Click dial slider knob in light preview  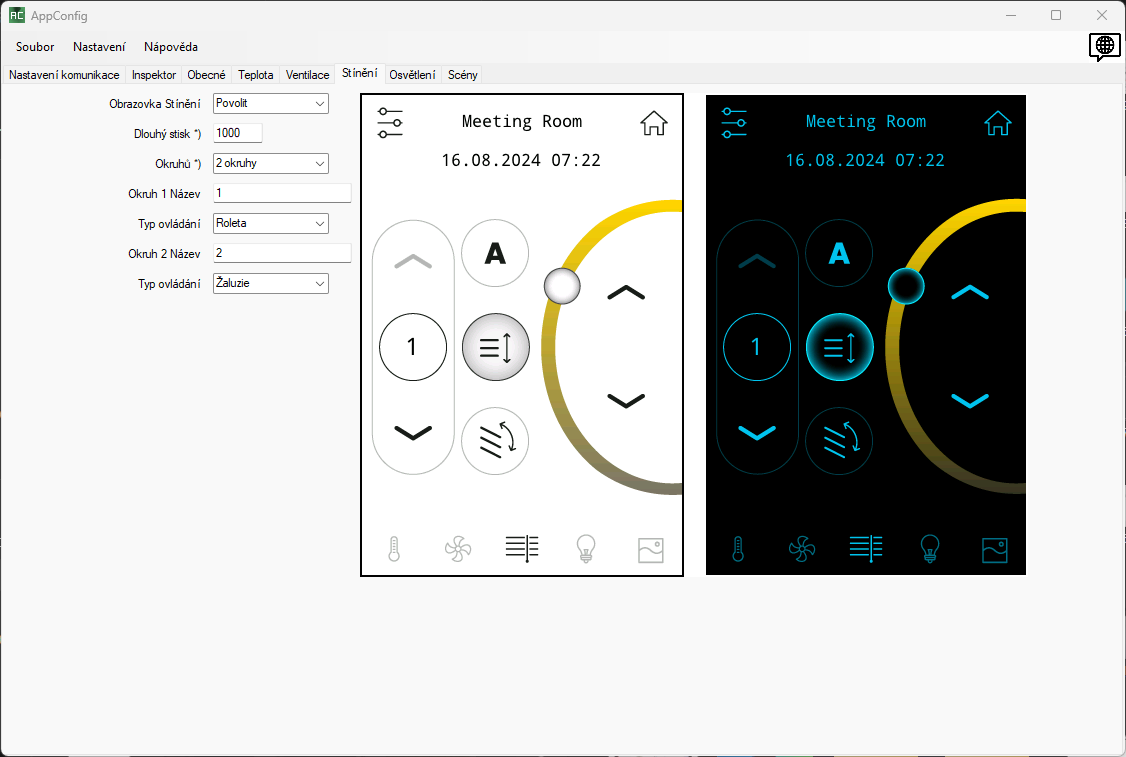(562, 286)
